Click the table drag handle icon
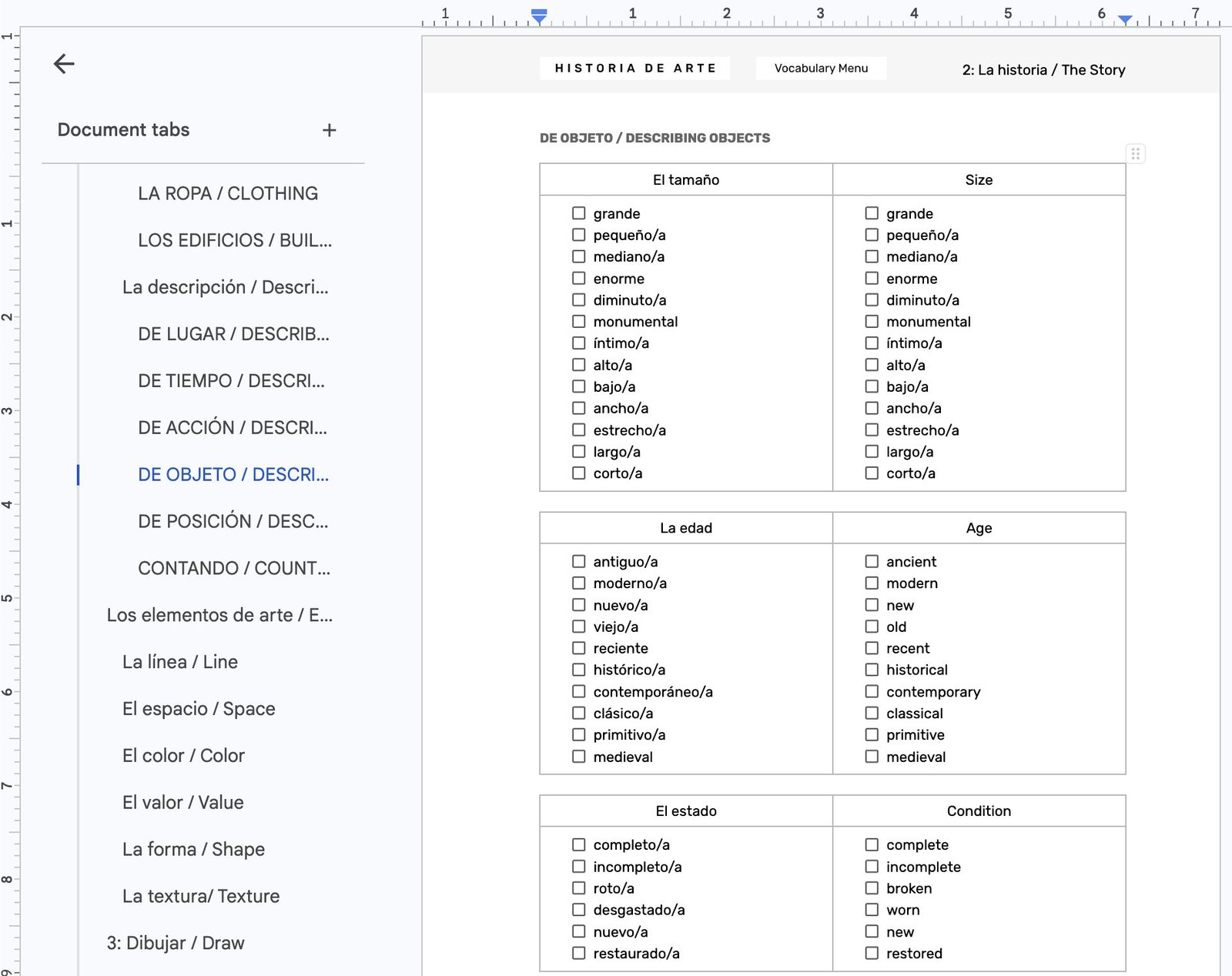 click(x=1135, y=153)
